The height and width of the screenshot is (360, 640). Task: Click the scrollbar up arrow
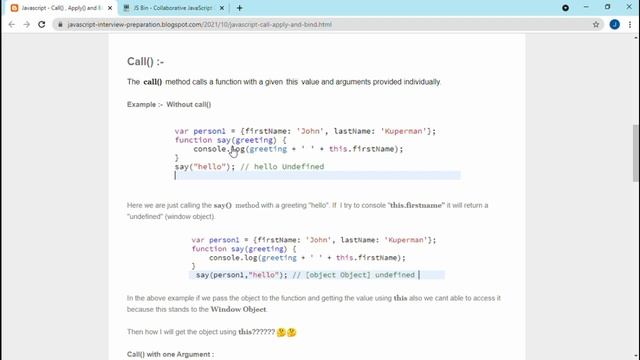[636, 38]
